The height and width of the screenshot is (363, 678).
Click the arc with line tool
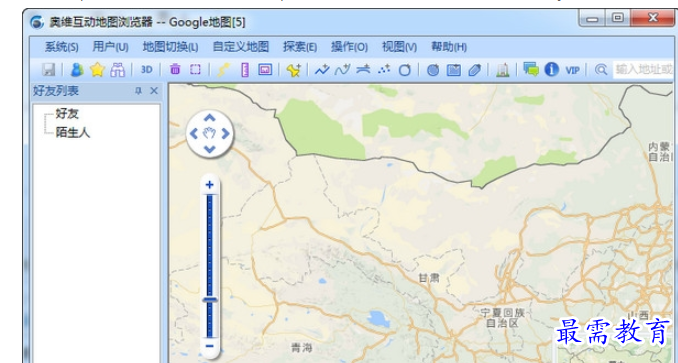pos(363,69)
